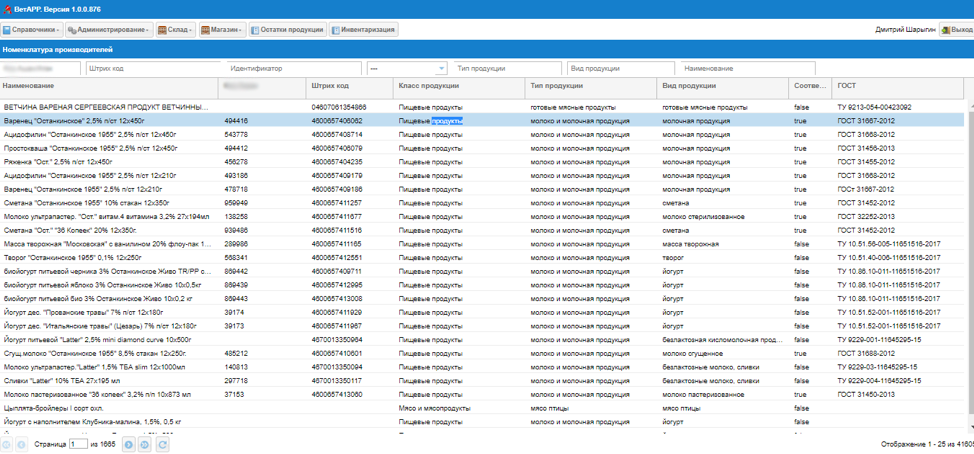This screenshot has height=454, width=974.
Task: Open Остатки продукции from the toolbar
Action: [286, 30]
